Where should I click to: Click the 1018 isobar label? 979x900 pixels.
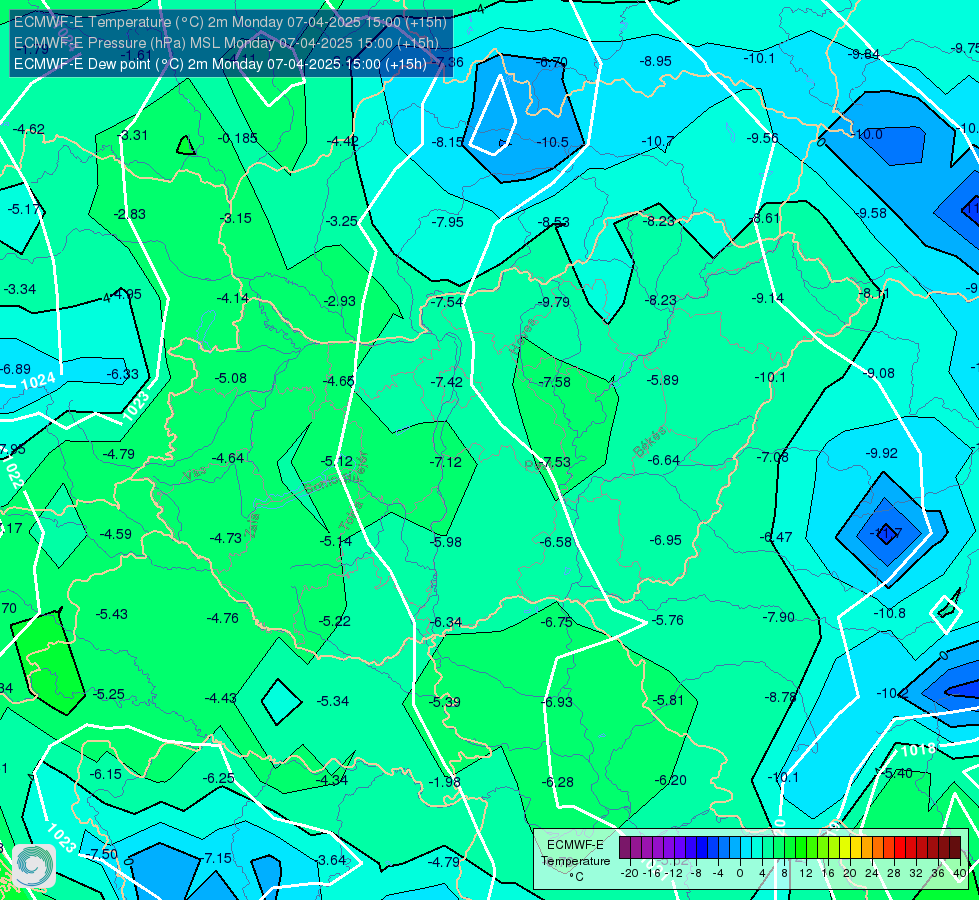918,749
